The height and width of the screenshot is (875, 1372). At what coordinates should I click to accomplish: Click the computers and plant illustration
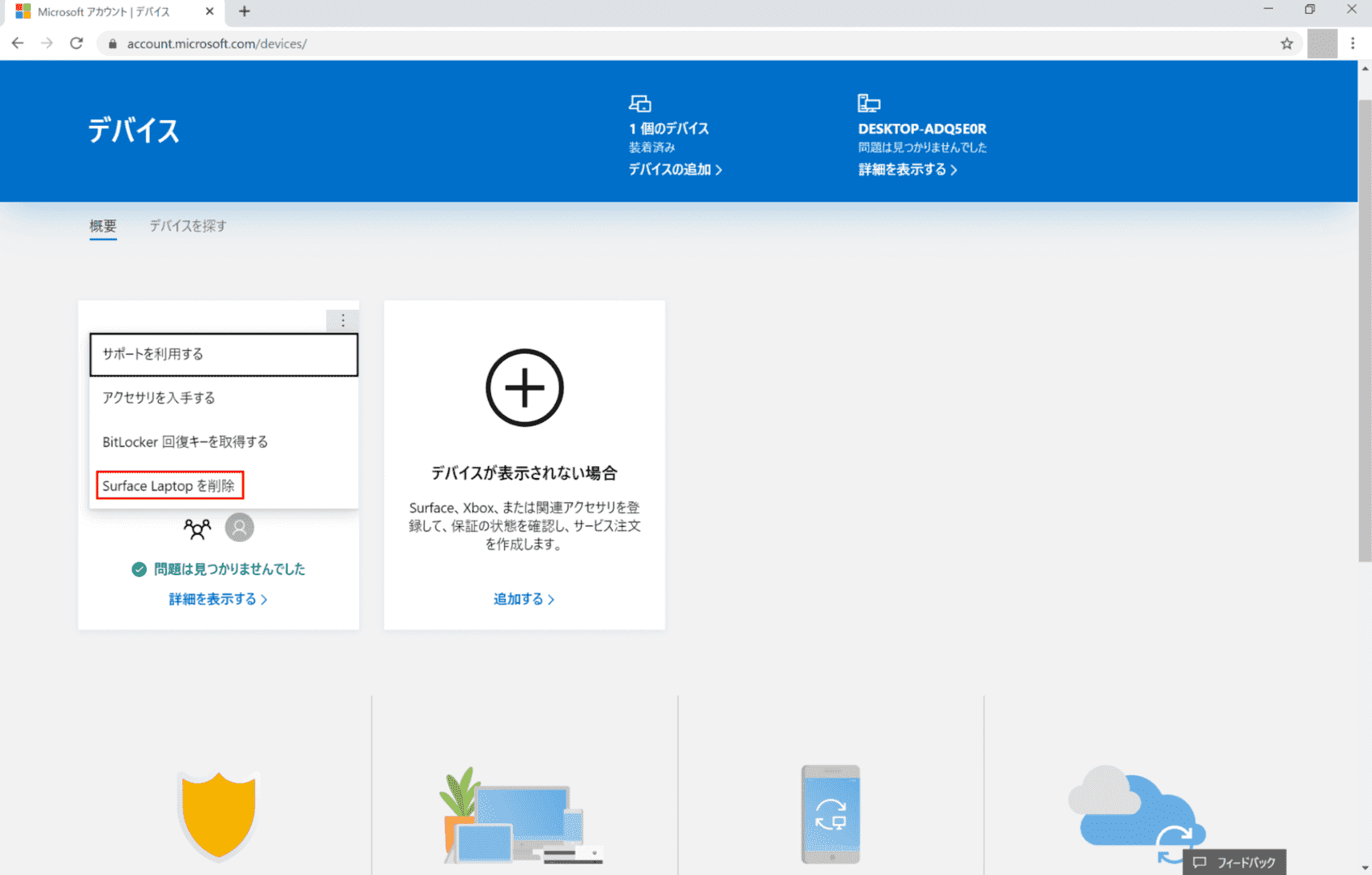522,816
